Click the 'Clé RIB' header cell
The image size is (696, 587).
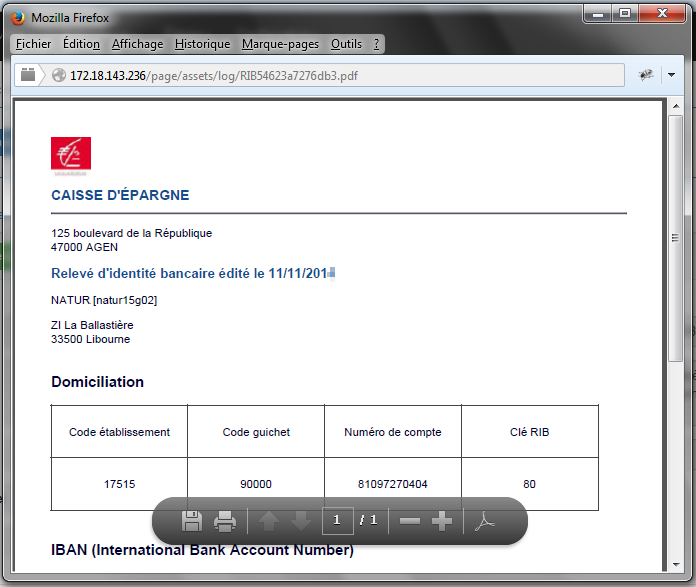coord(530,432)
